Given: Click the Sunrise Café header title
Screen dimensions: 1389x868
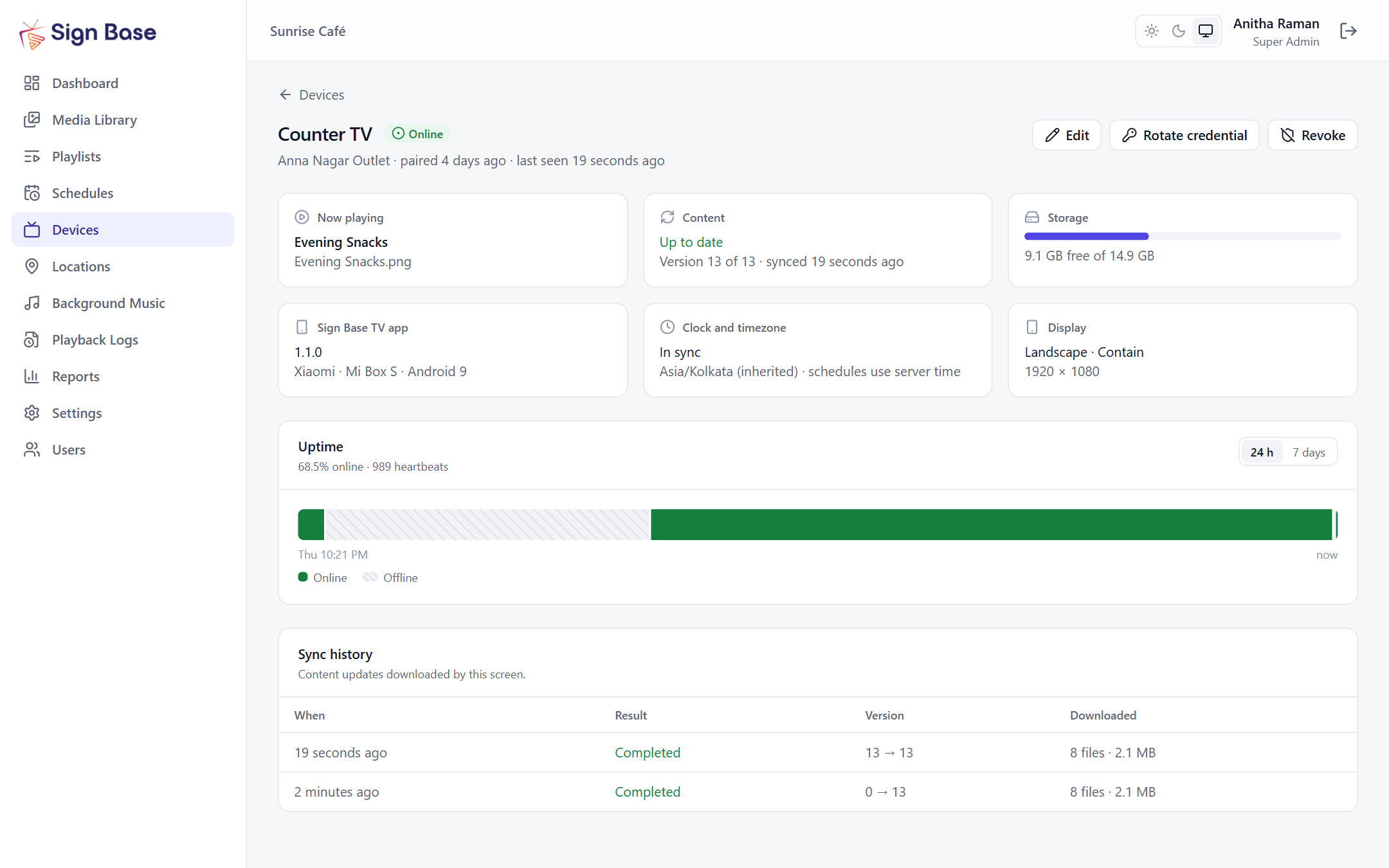Looking at the screenshot, I should pyautogui.click(x=307, y=31).
